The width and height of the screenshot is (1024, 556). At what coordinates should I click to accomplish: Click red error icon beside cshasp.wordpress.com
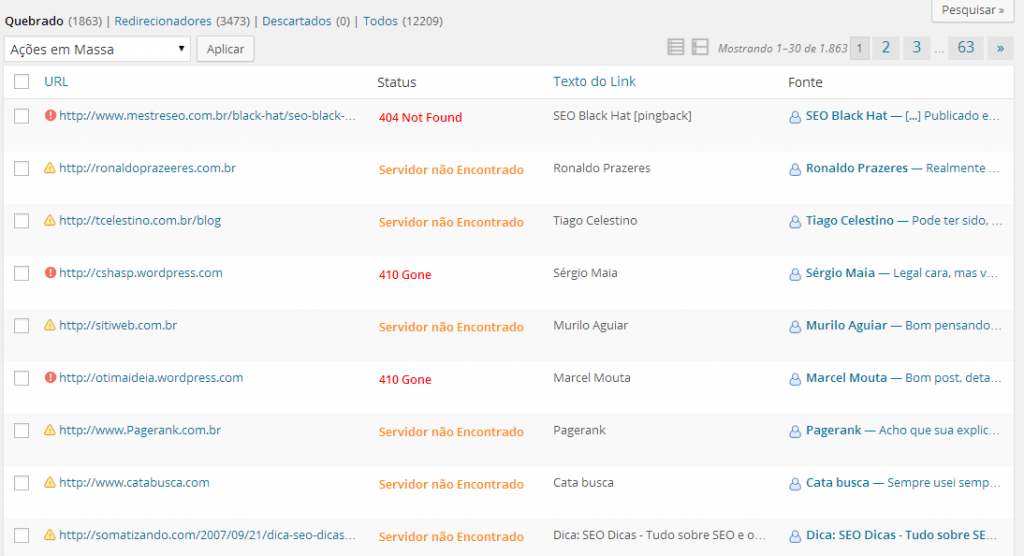50,273
